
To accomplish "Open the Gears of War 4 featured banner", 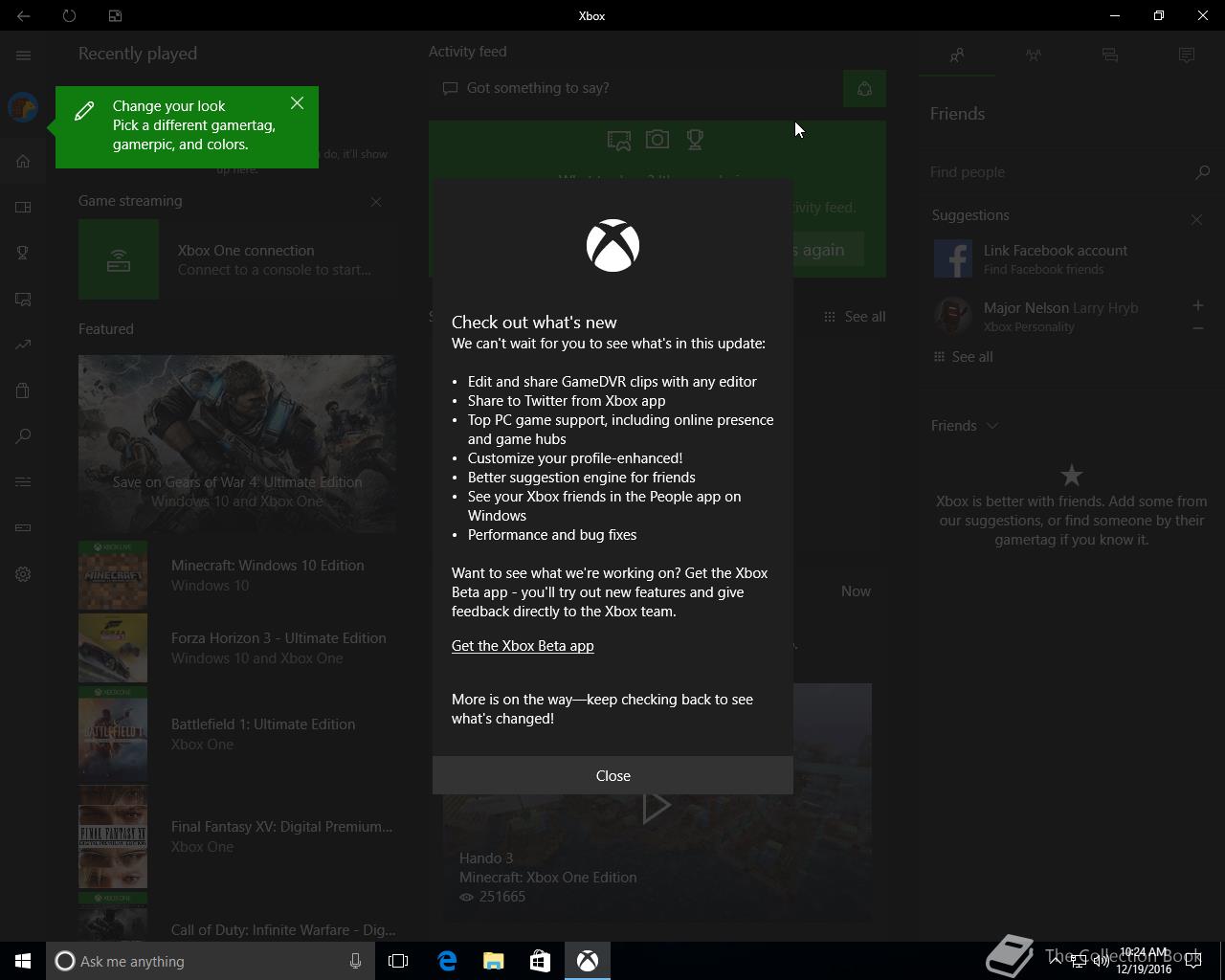I will click(x=237, y=444).
